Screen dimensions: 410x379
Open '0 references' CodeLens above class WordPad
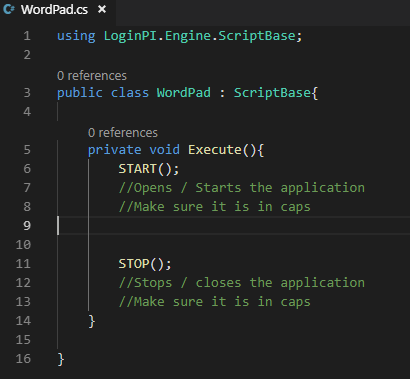click(92, 76)
